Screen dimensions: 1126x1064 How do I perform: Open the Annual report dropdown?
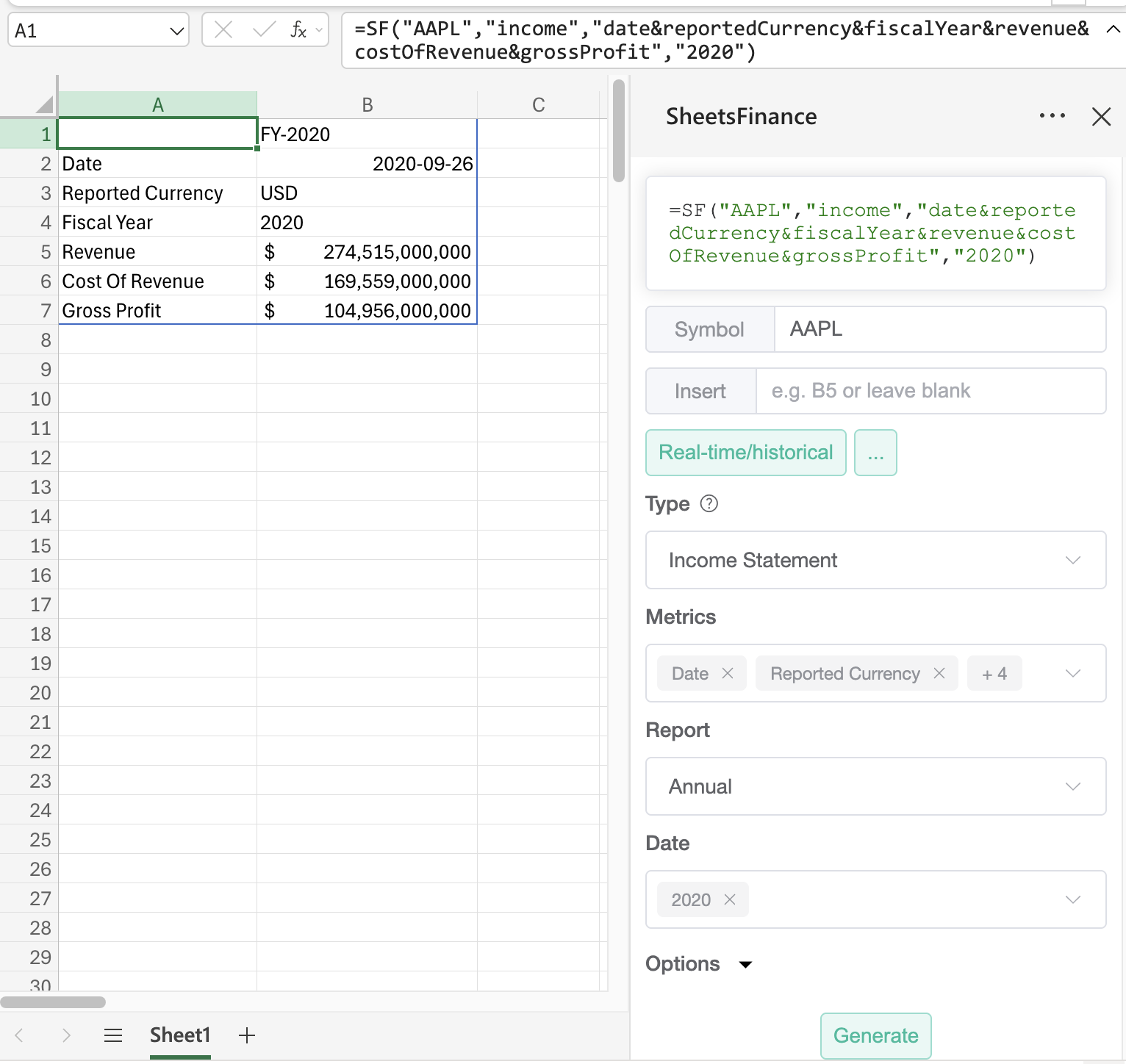[875, 786]
